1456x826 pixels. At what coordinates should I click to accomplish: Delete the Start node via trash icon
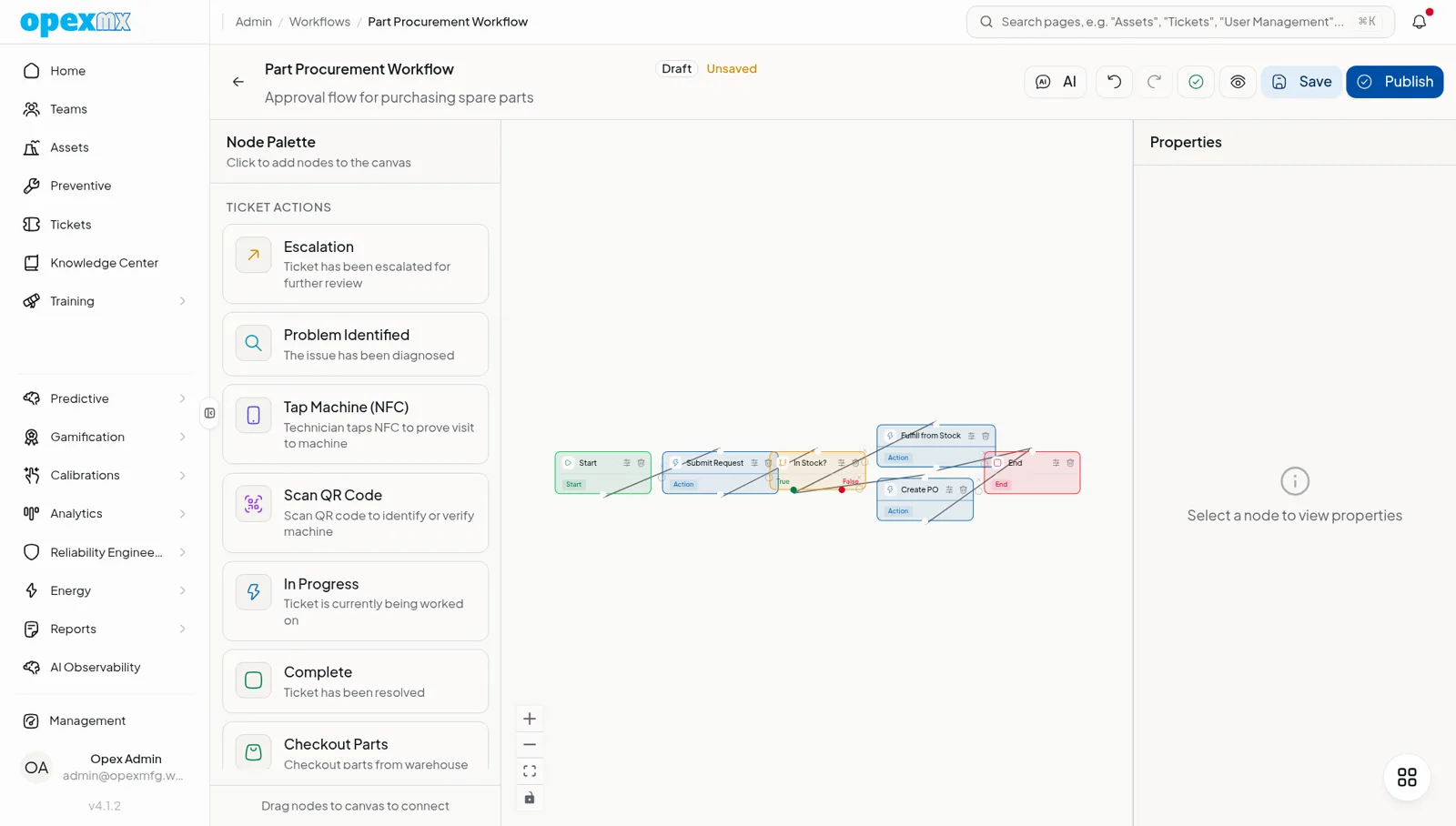click(641, 463)
